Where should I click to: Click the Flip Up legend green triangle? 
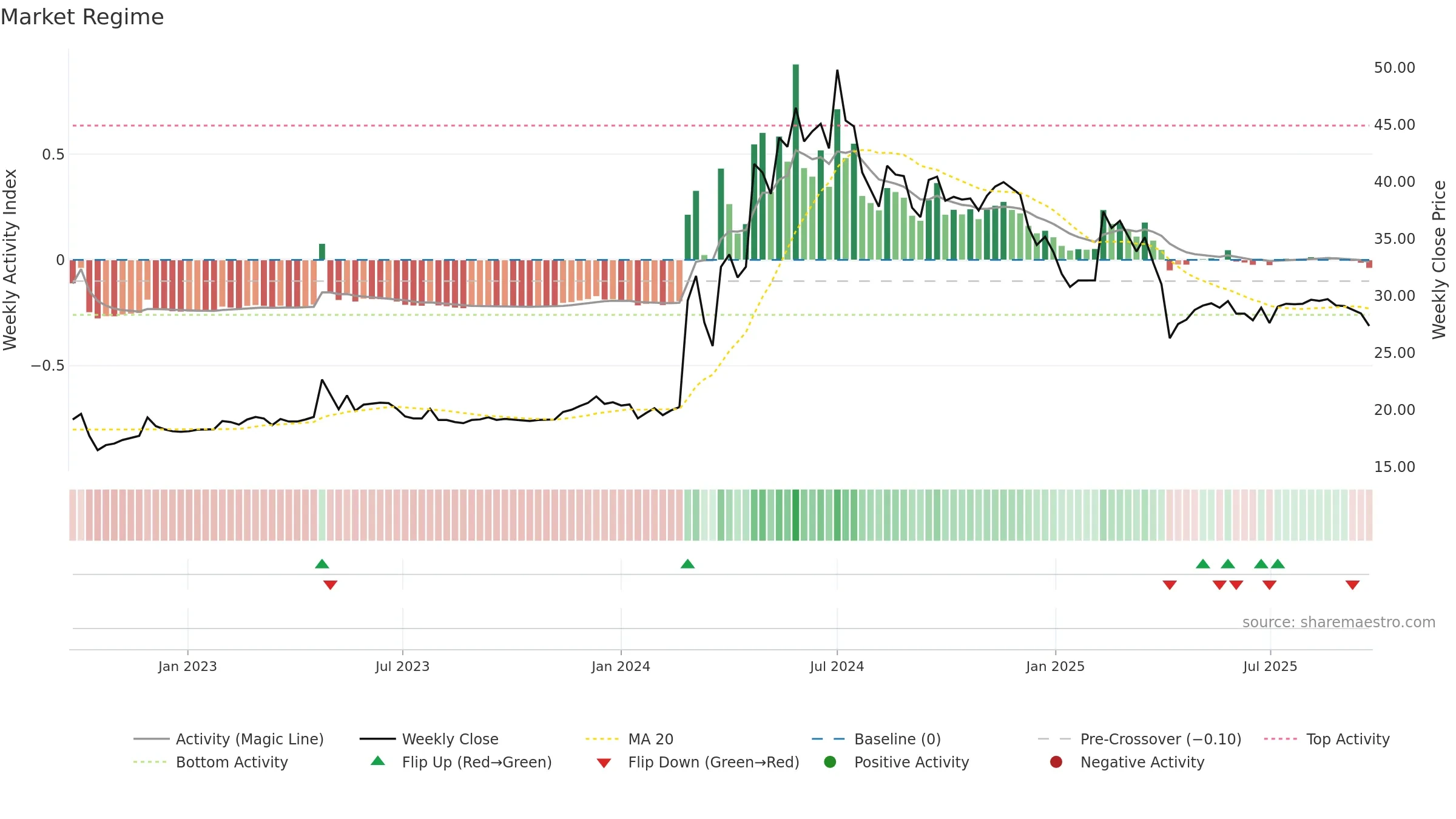click(377, 761)
